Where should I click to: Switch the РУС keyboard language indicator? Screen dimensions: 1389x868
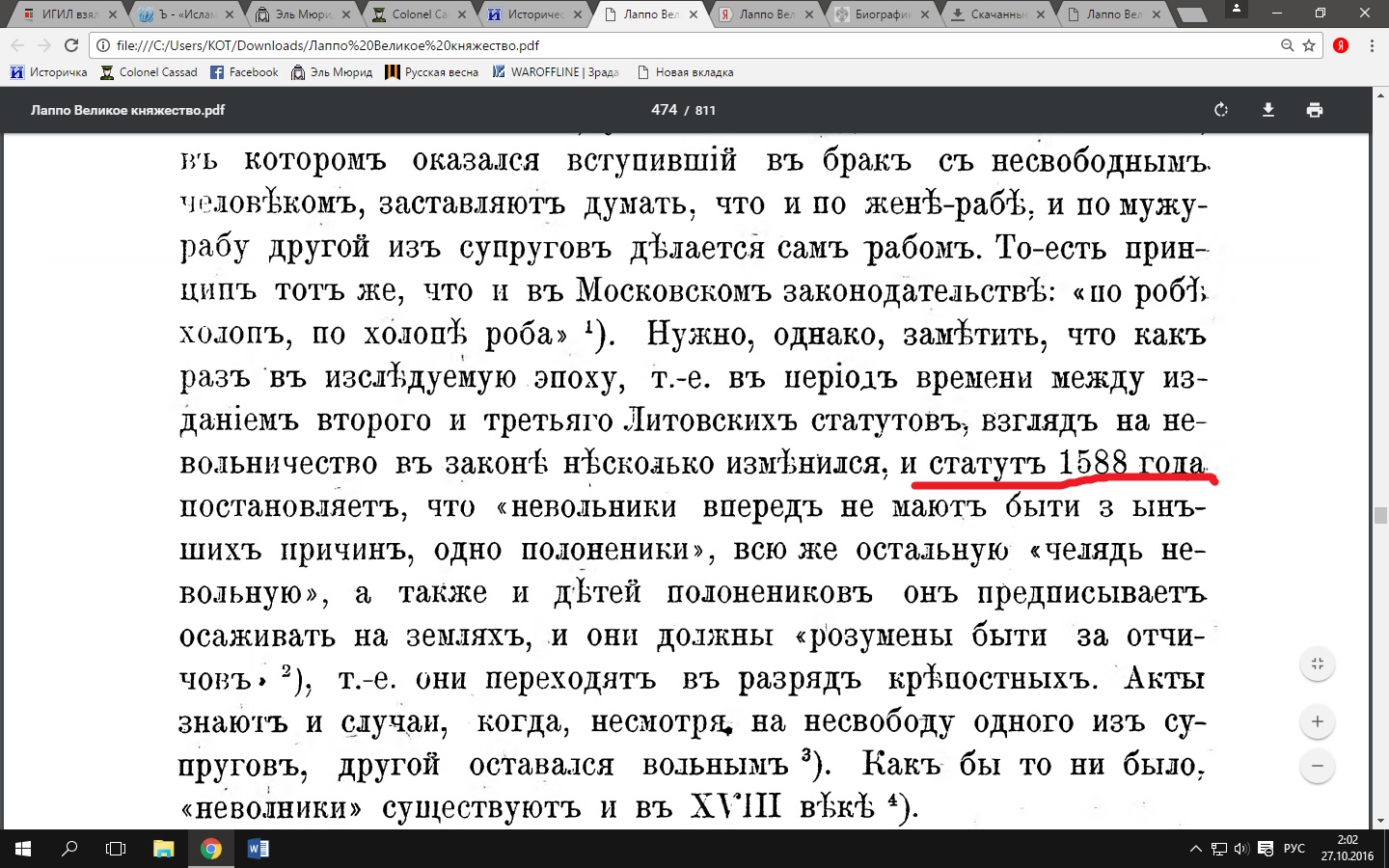[x=1294, y=849]
